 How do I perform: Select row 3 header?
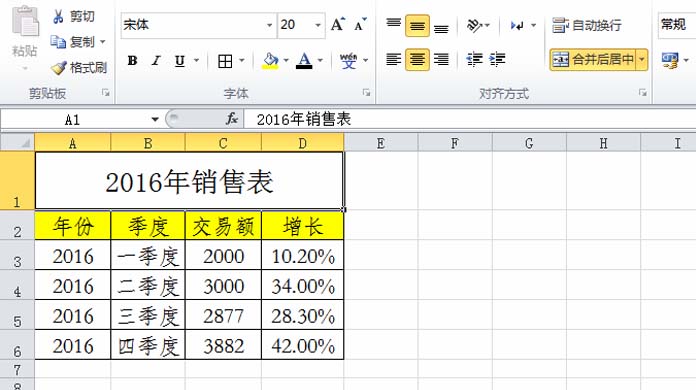click(17, 256)
